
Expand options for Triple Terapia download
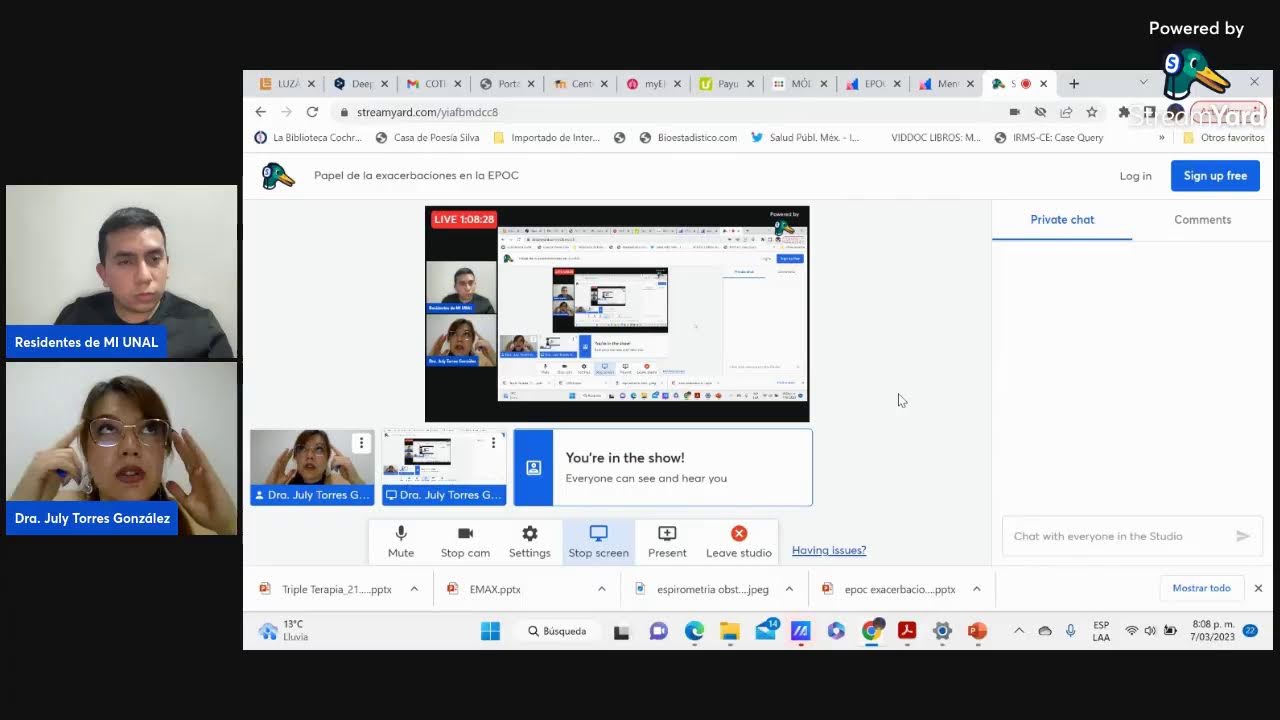(x=414, y=589)
